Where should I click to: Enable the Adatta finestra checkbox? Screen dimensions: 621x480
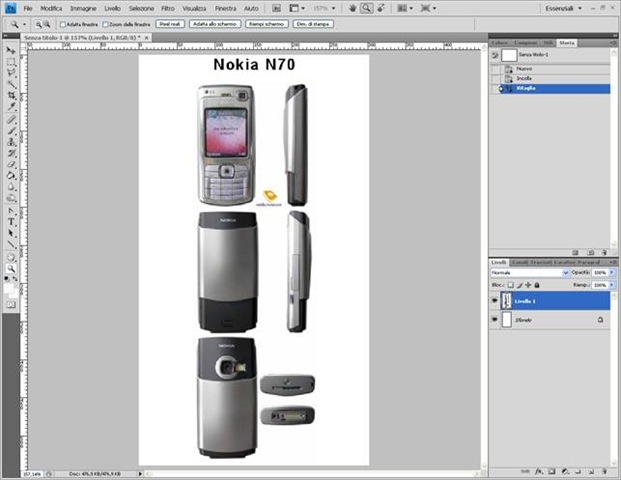click(x=63, y=23)
